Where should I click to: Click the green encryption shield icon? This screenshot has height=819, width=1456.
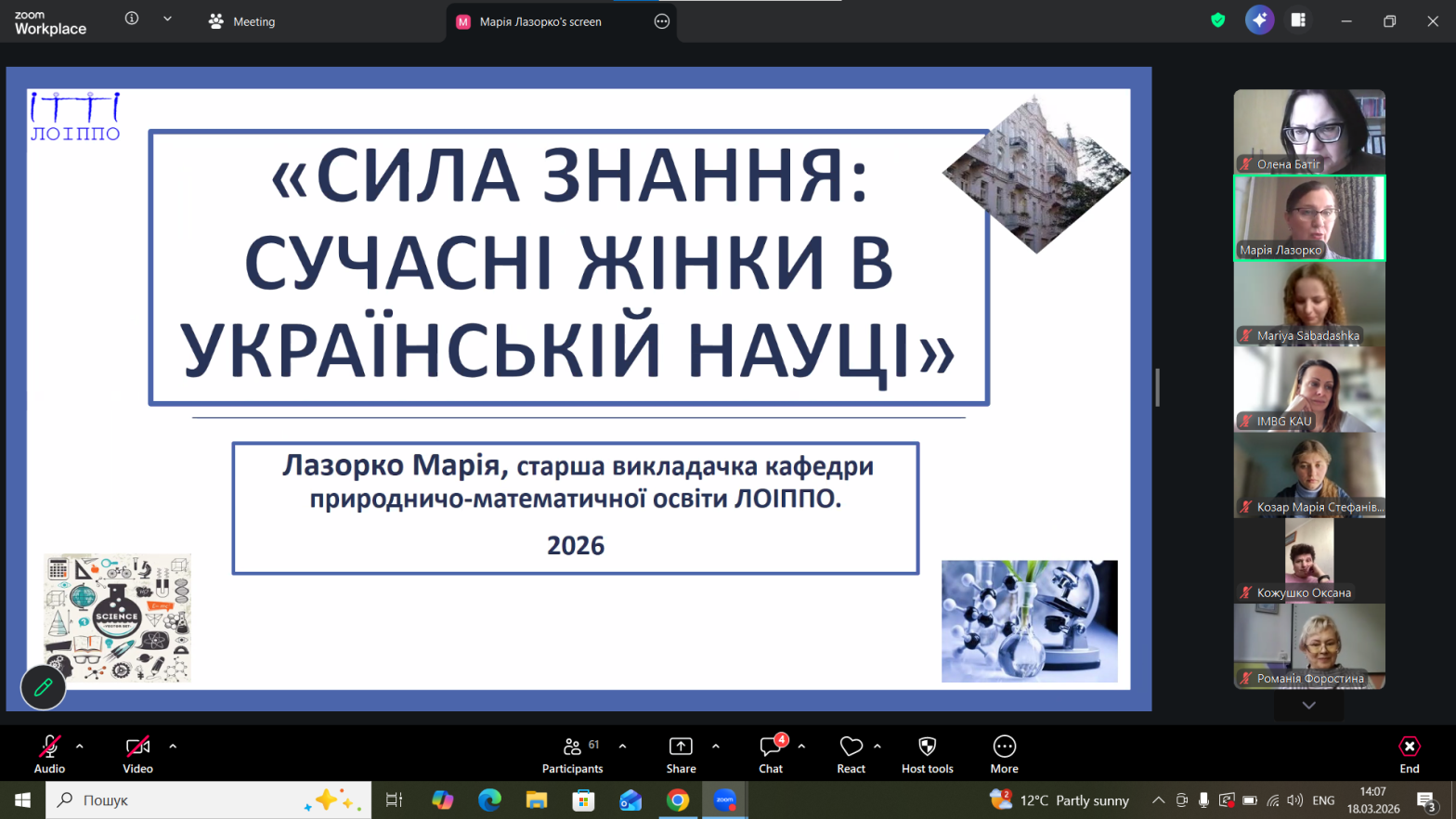click(x=1217, y=20)
